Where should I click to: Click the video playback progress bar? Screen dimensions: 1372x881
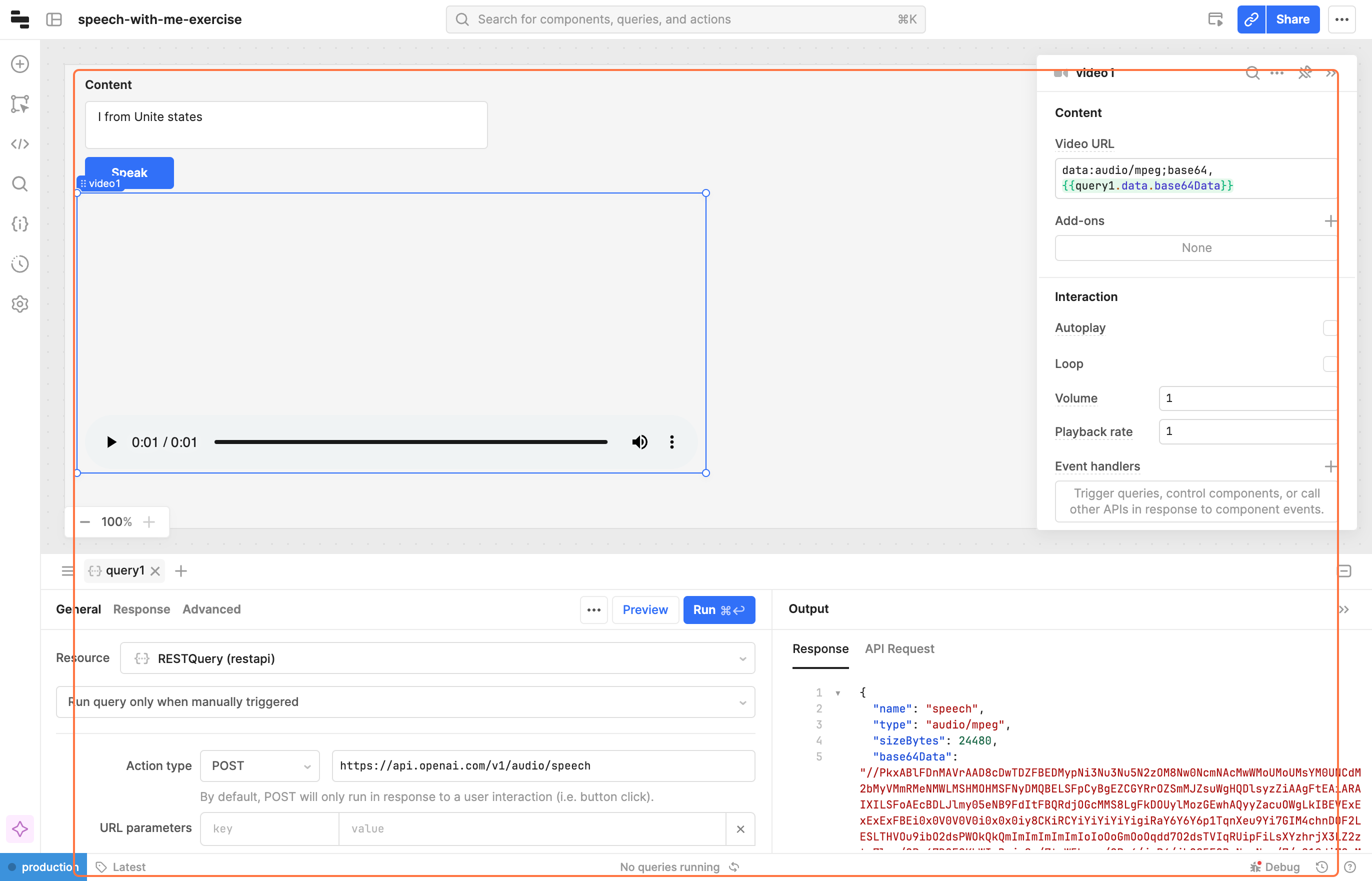point(410,442)
